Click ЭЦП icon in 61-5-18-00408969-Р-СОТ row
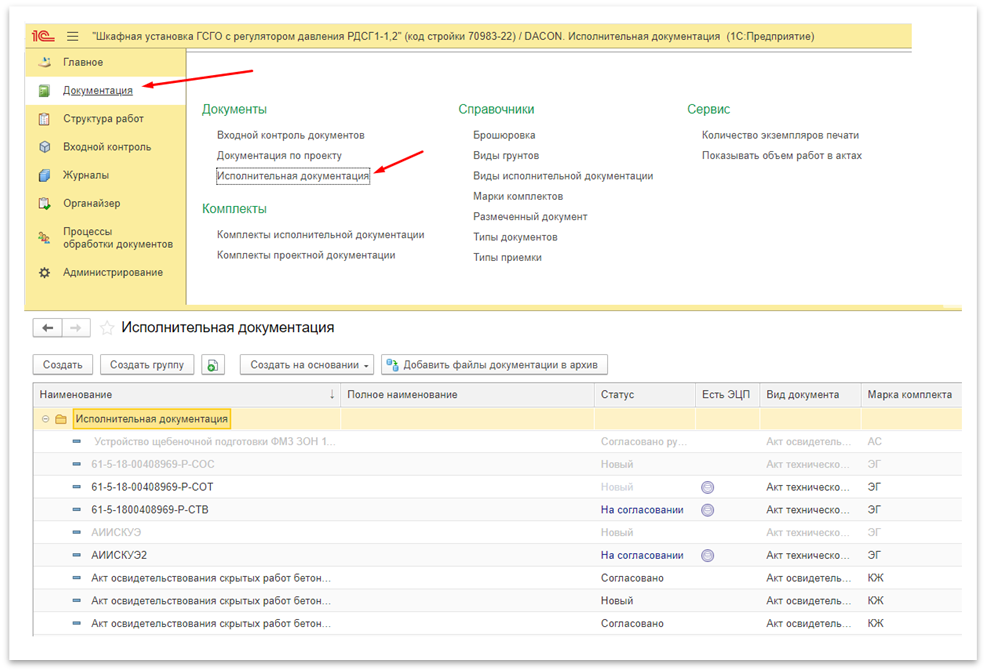 [x=707, y=487]
